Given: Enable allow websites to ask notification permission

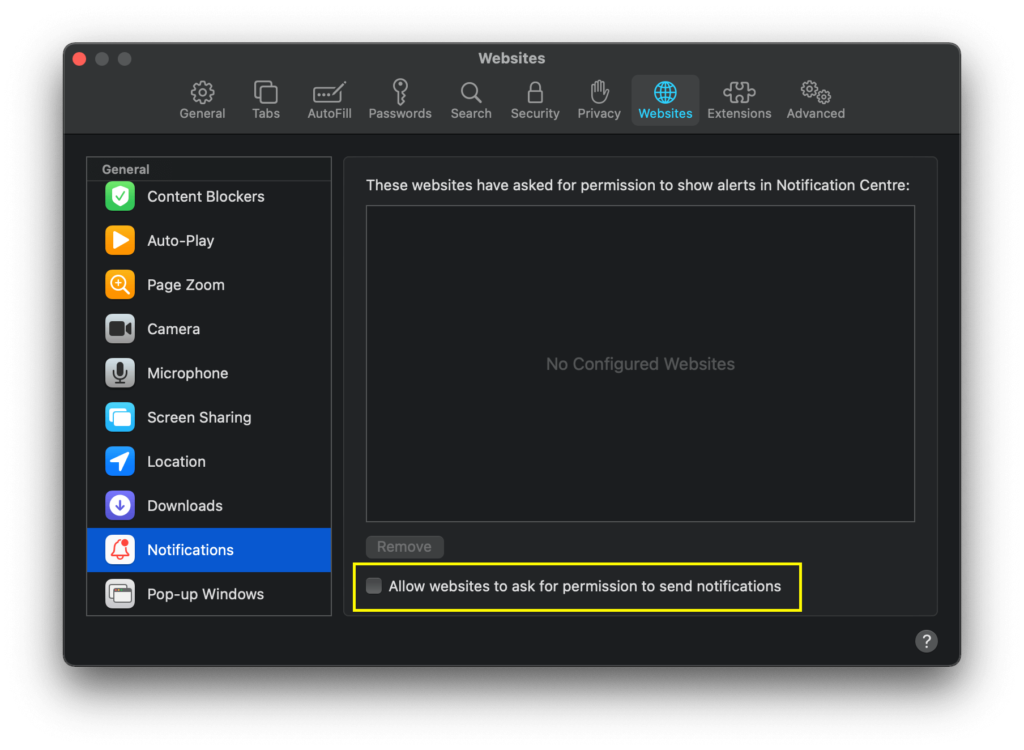Looking at the screenshot, I should tap(374, 586).
